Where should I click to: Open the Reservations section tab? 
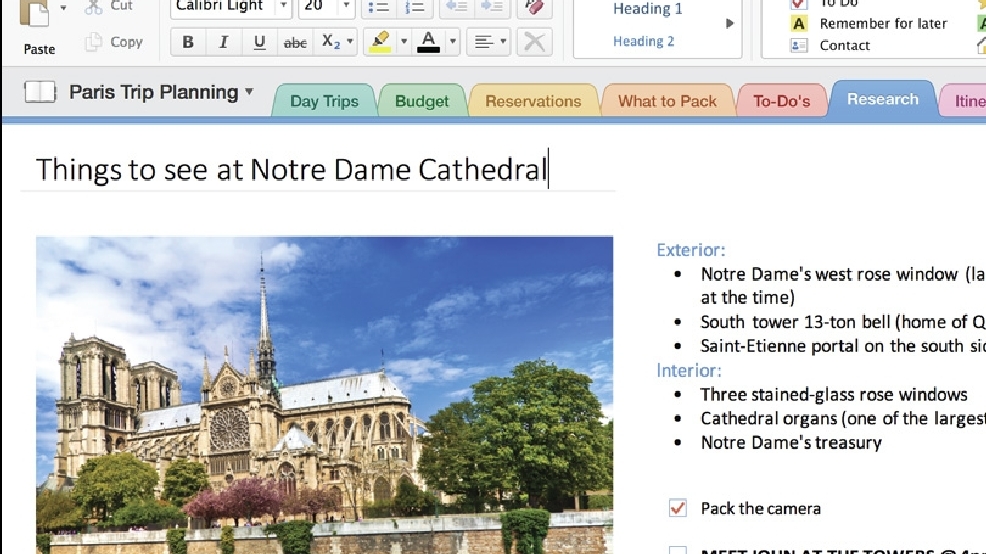point(533,101)
